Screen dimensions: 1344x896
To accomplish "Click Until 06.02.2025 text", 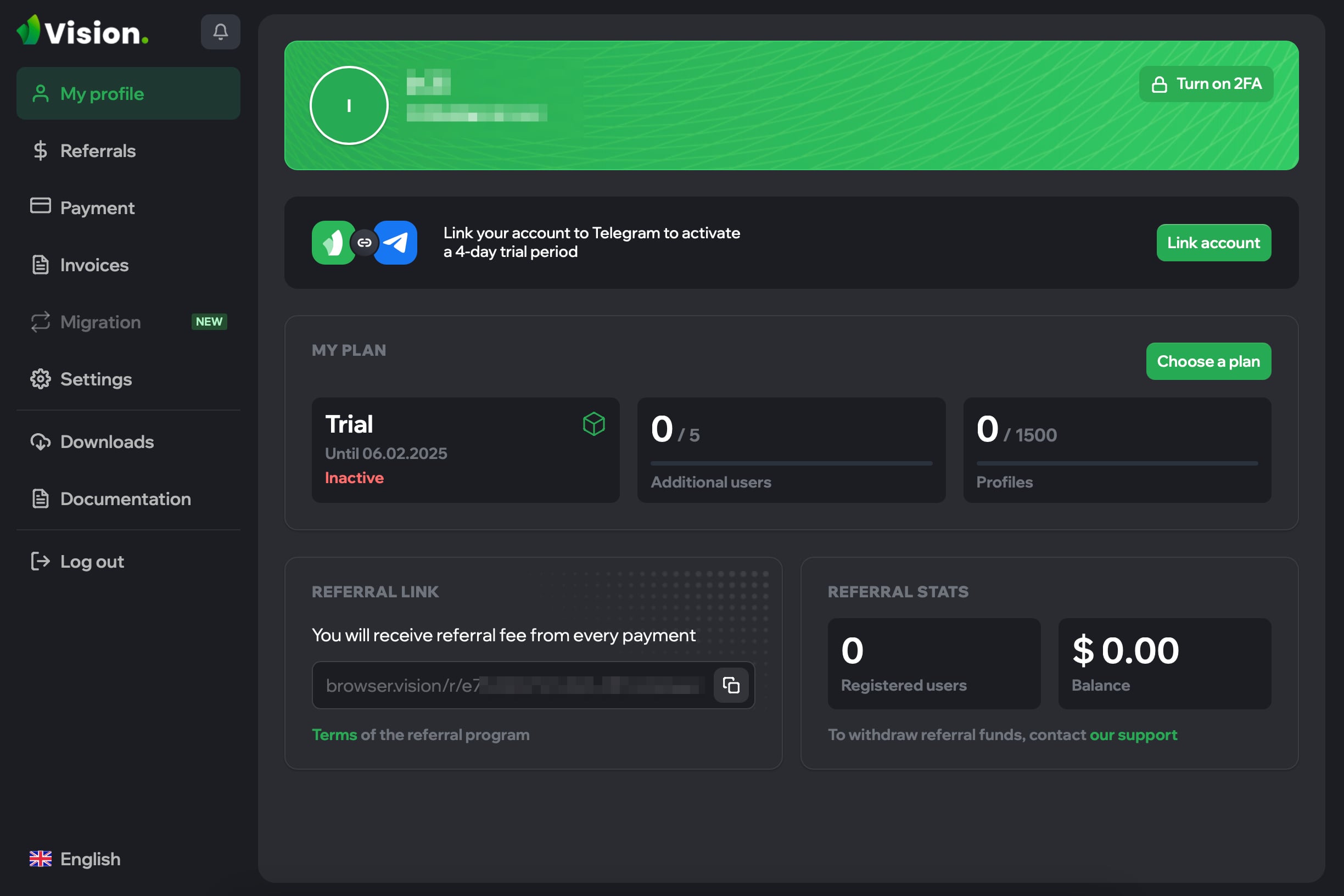I will tap(387, 453).
